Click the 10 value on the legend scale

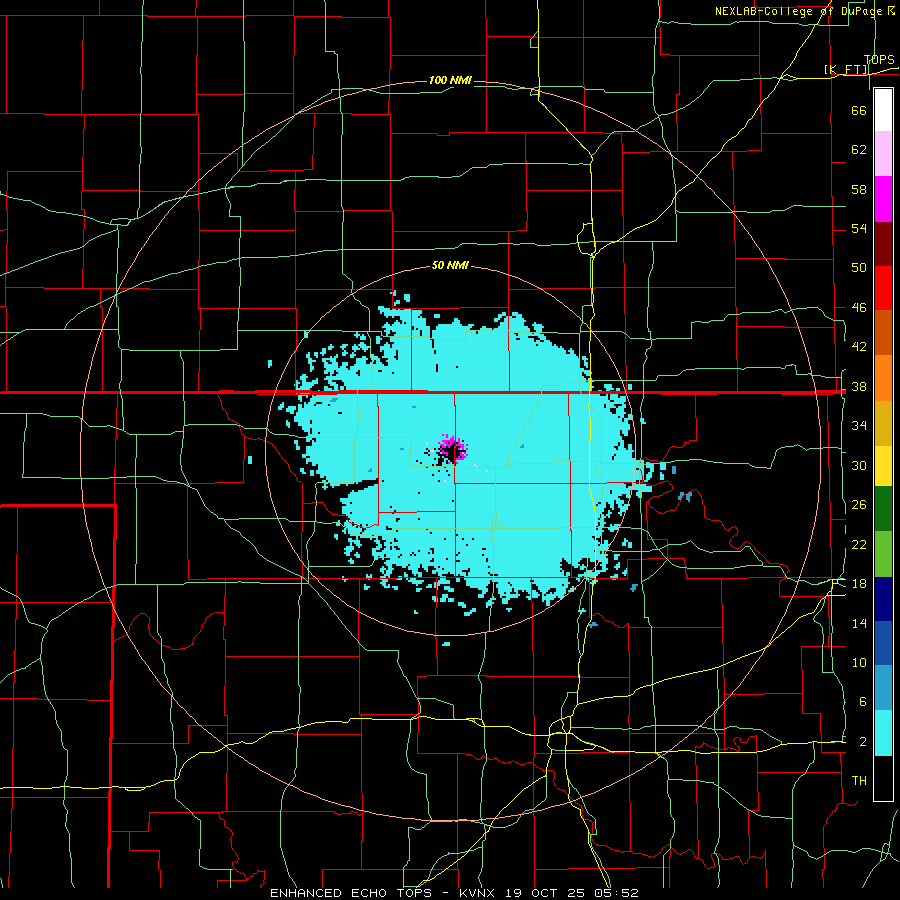coord(859,663)
